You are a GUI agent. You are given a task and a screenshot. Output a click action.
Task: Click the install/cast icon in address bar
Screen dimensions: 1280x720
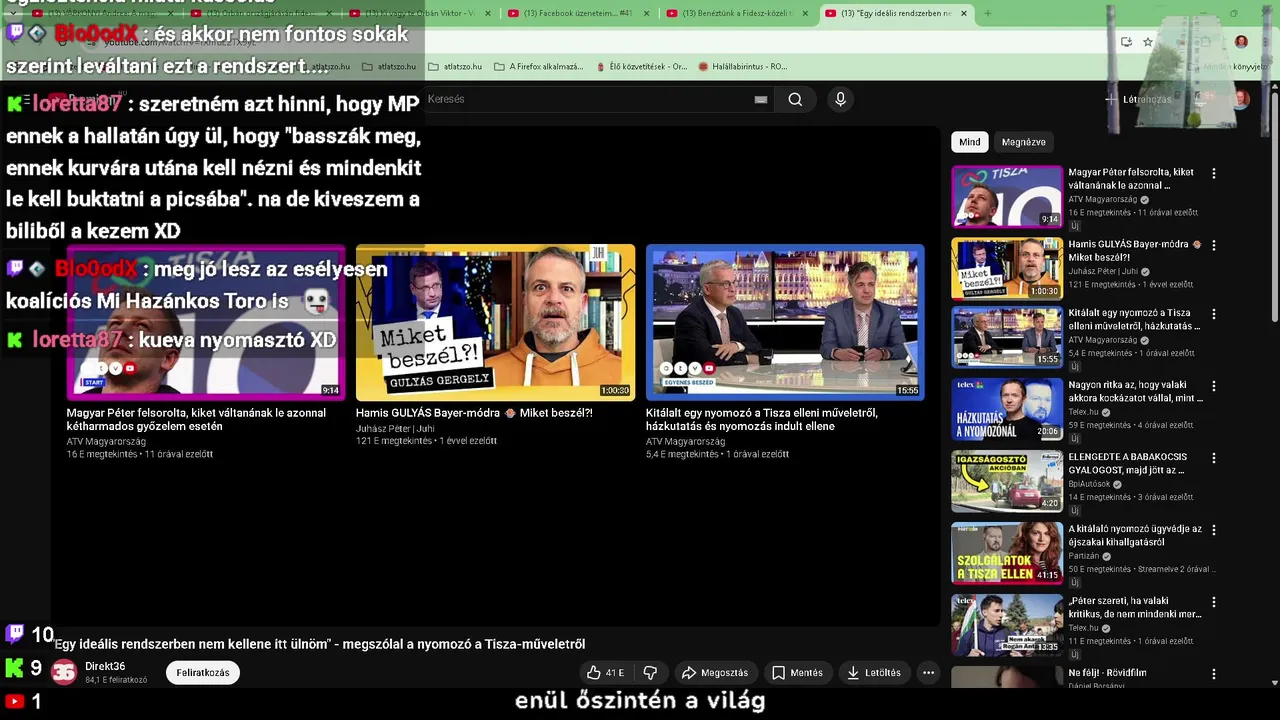click(1126, 42)
